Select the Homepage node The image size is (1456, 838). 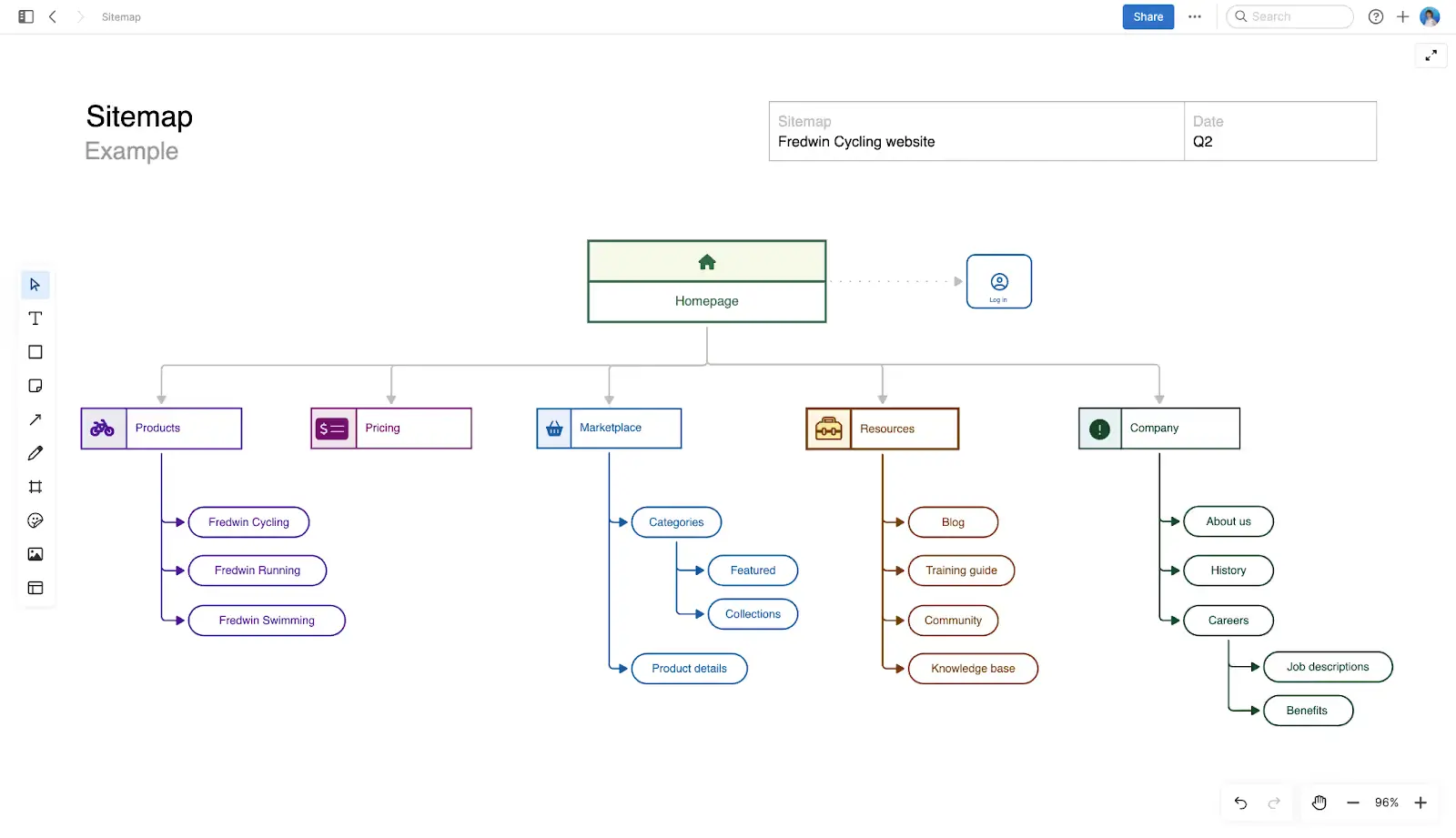(707, 281)
